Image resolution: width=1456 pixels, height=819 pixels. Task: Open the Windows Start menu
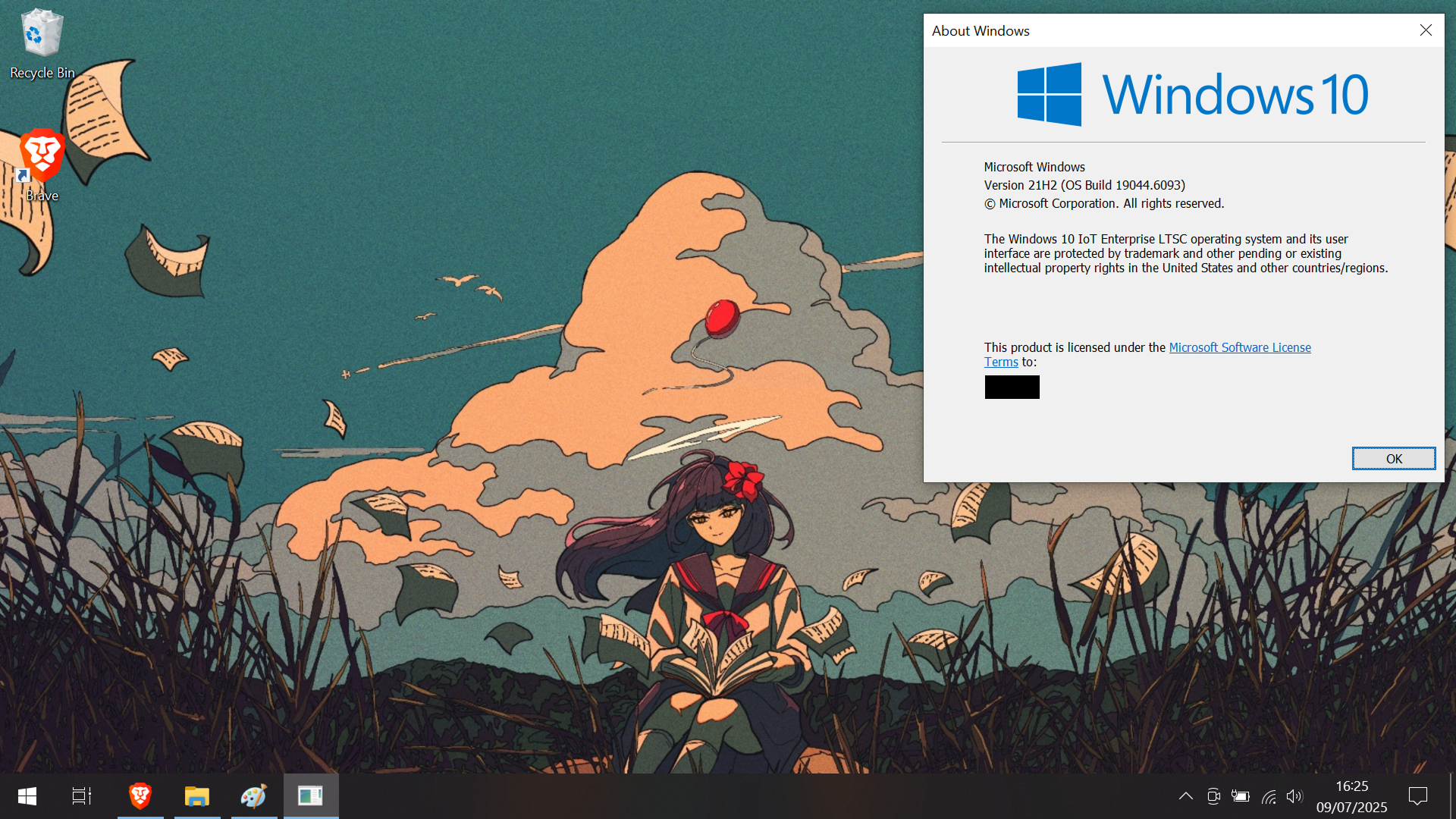coord(27,795)
